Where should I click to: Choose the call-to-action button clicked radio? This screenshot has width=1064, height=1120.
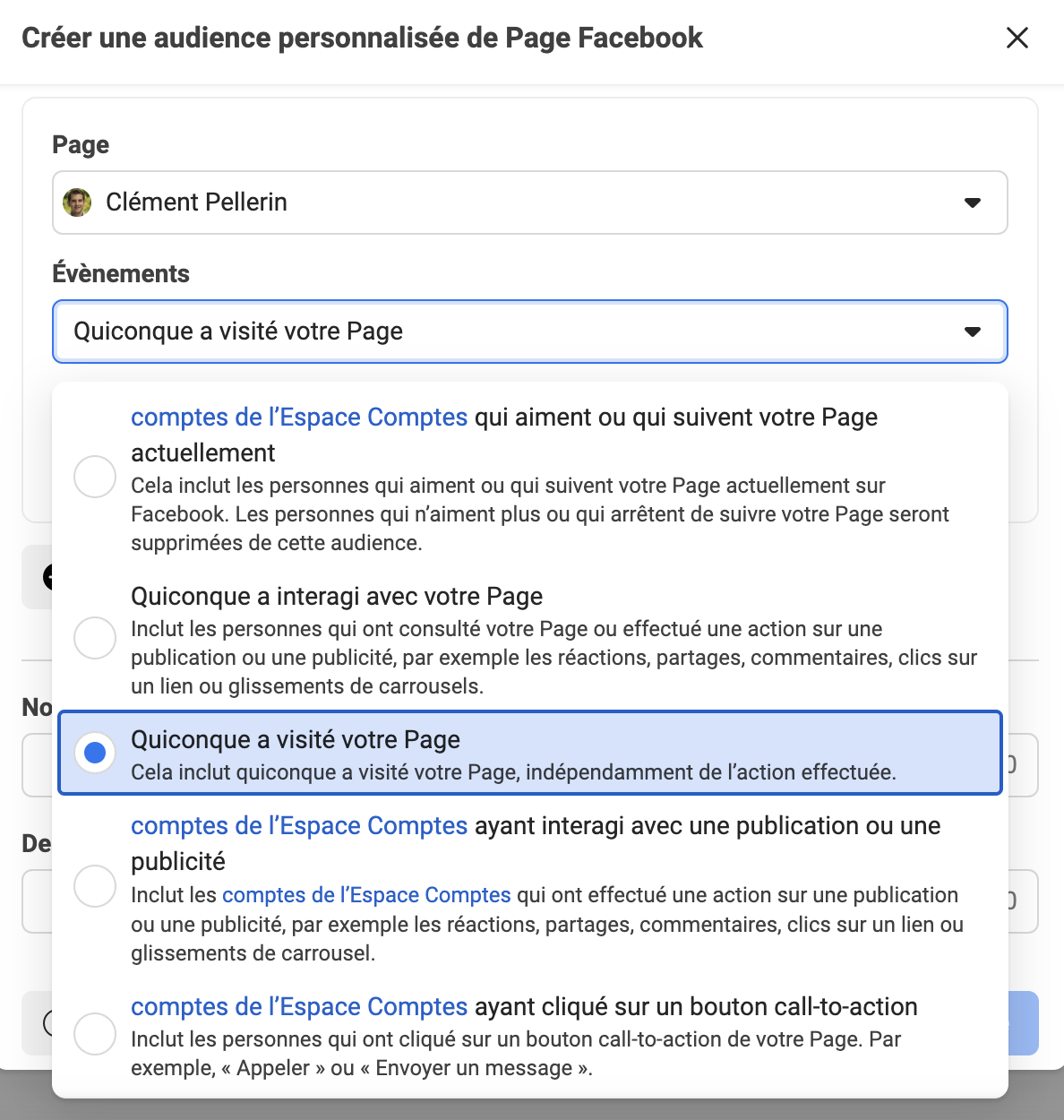click(95, 1034)
